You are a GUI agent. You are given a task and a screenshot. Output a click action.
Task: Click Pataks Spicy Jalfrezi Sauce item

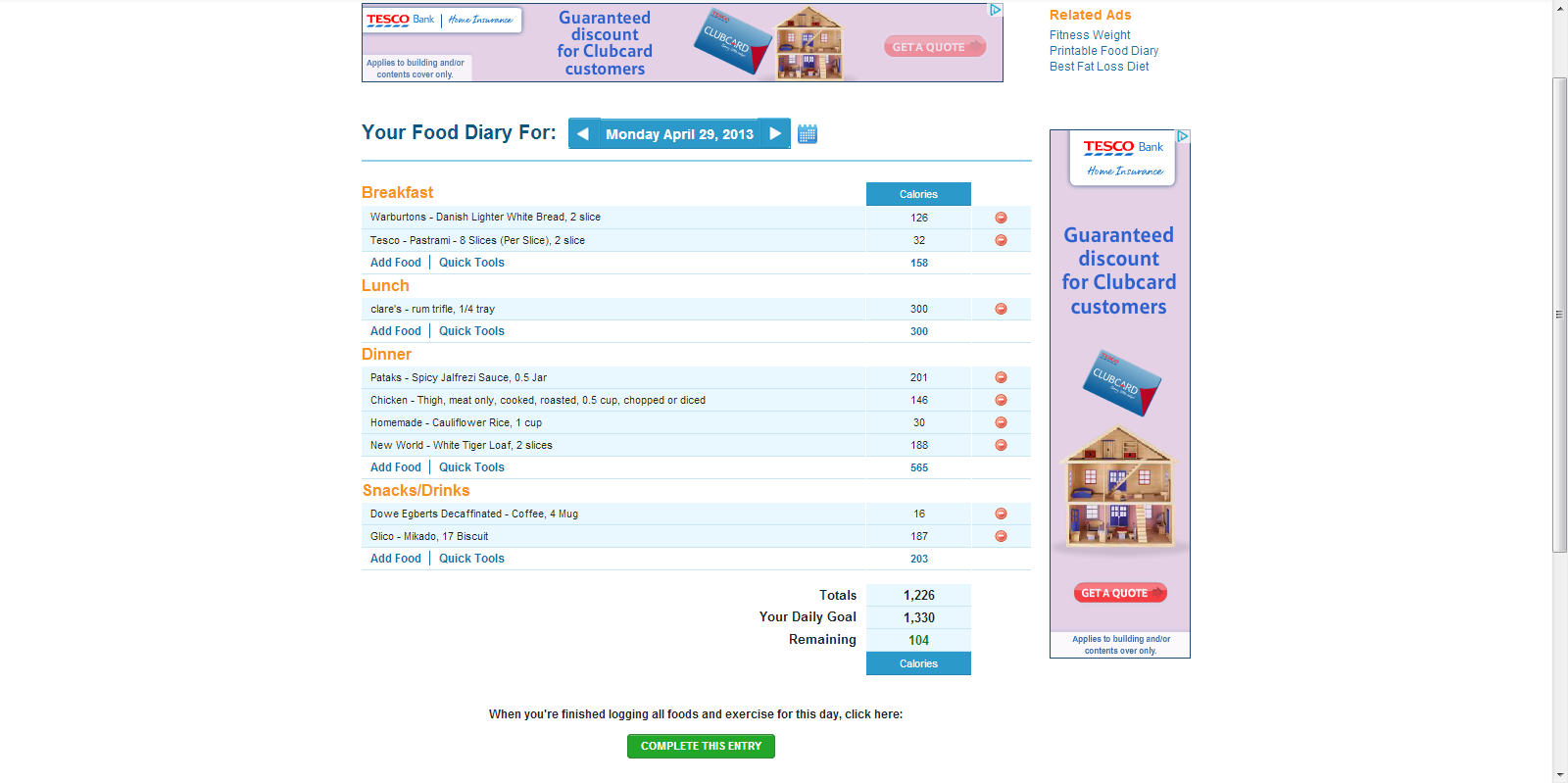[459, 377]
